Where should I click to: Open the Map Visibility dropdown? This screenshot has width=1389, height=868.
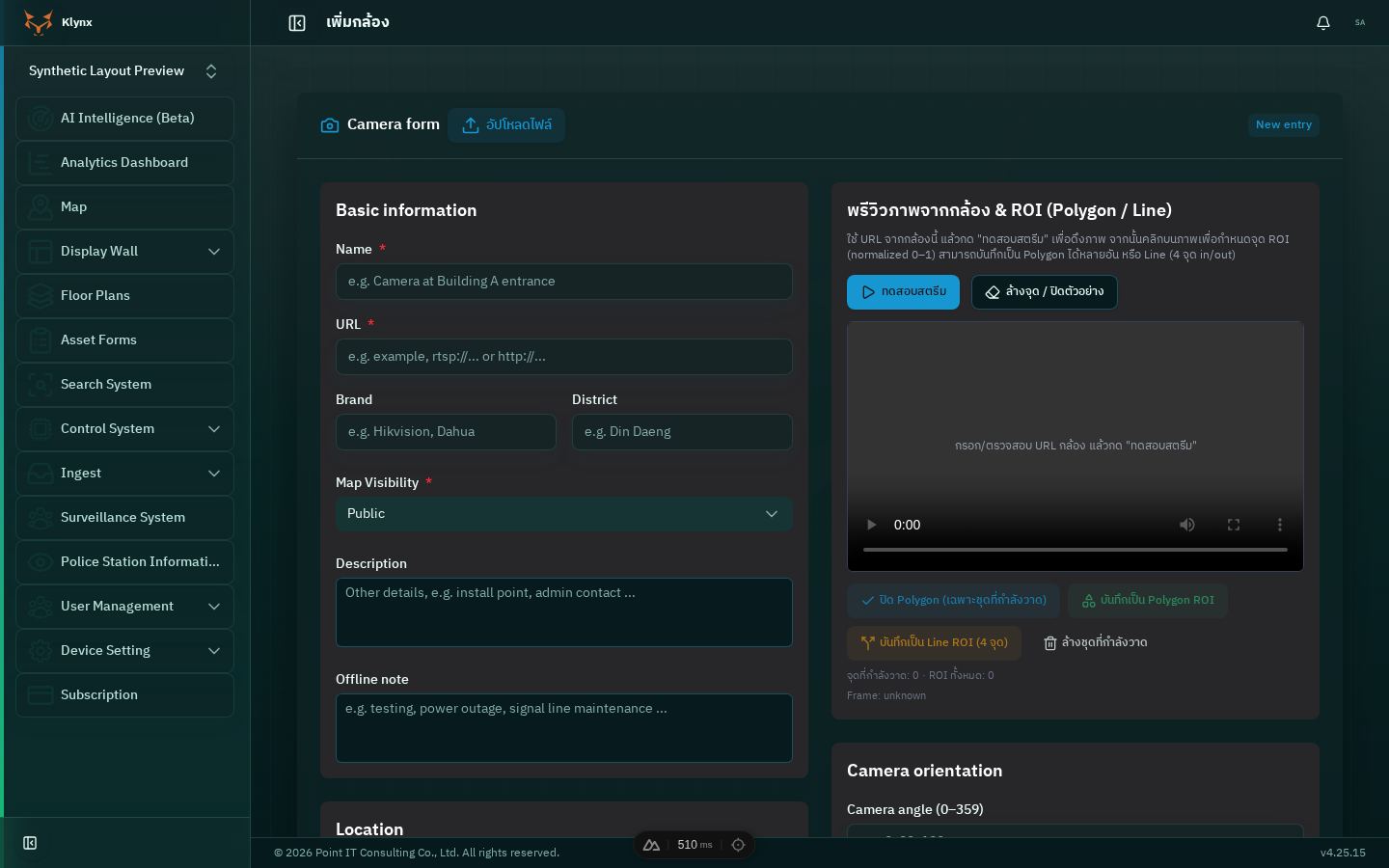564,514
